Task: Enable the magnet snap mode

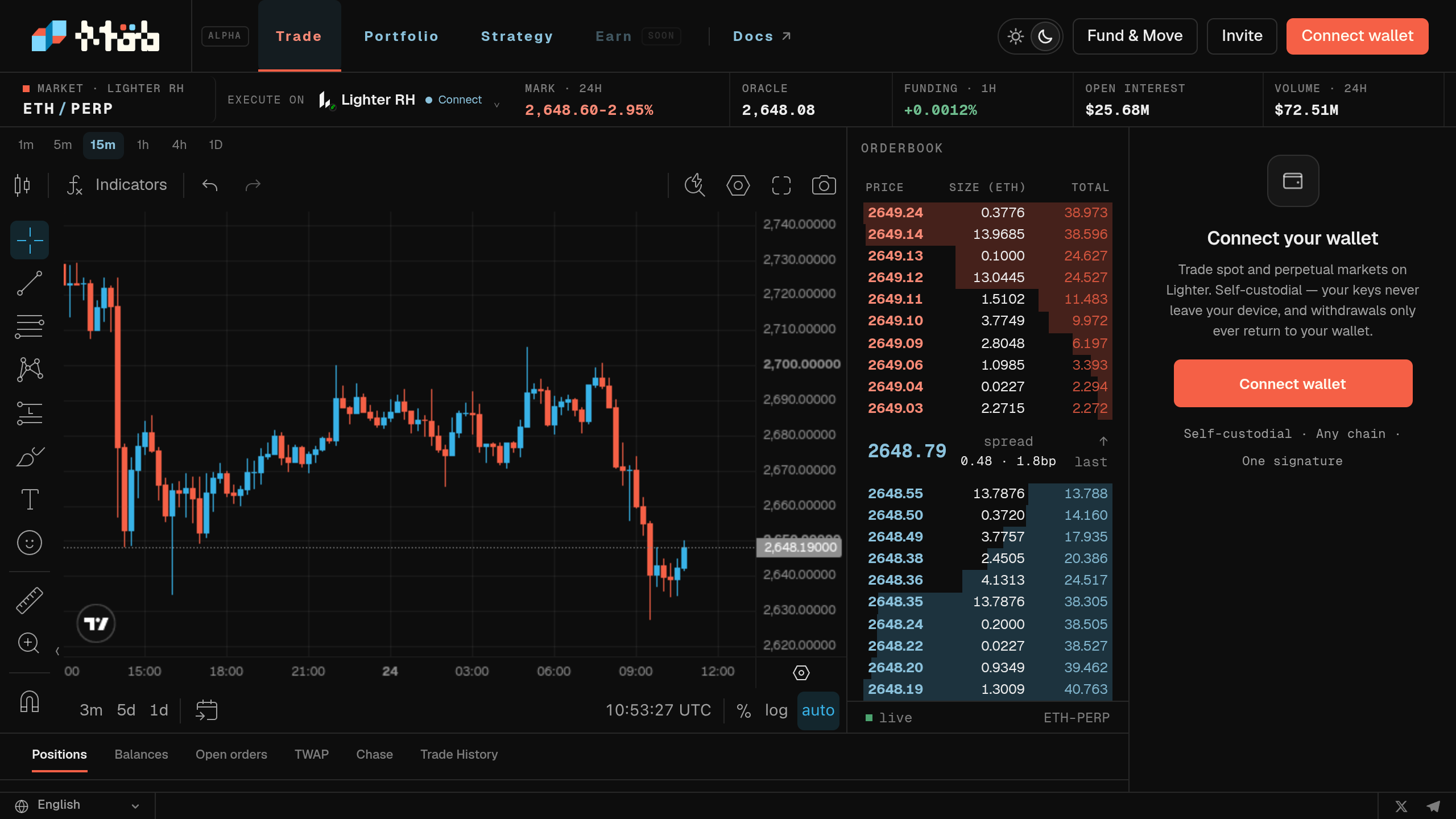Action: (30, 701)
